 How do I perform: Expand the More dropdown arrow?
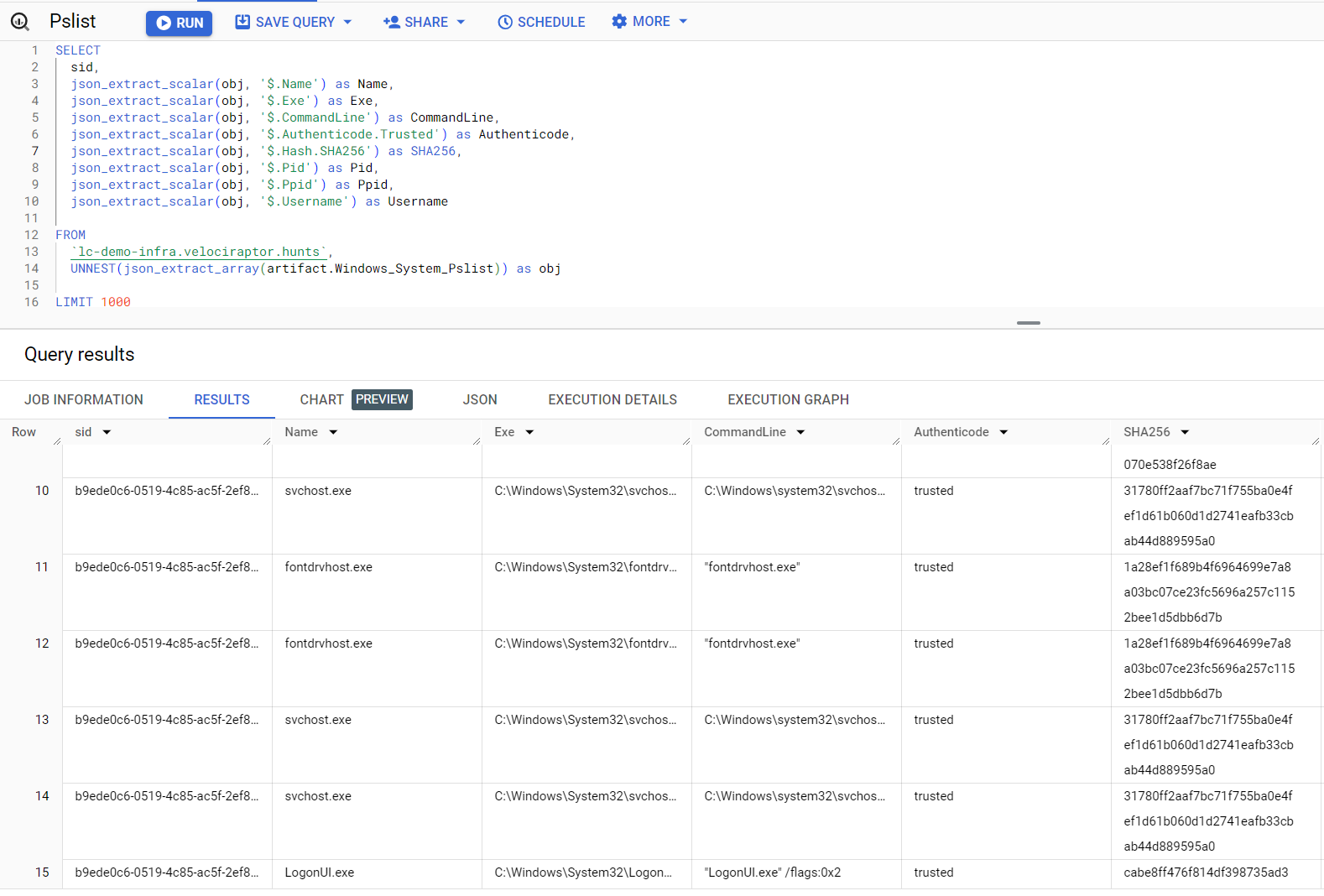click(683, 21)
